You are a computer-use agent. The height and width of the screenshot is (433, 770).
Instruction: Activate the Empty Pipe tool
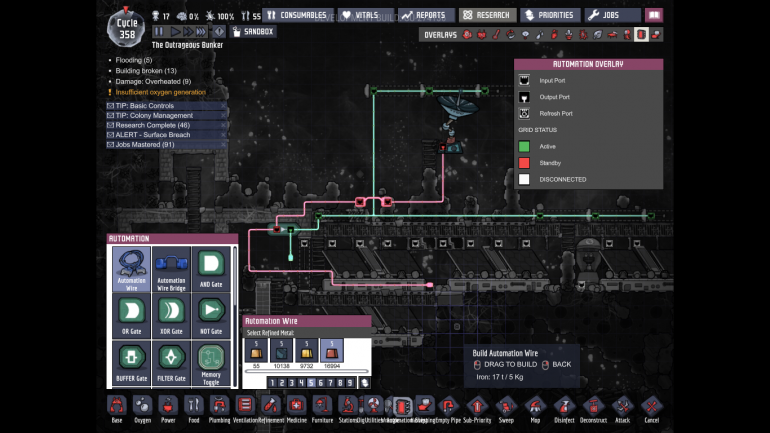coord(448,409)
